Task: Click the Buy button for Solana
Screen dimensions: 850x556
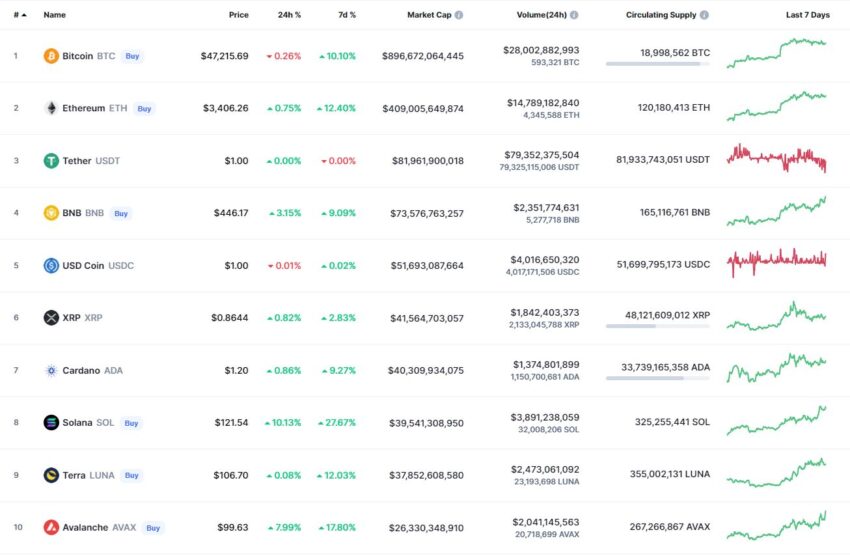Action: coord(131,423)
